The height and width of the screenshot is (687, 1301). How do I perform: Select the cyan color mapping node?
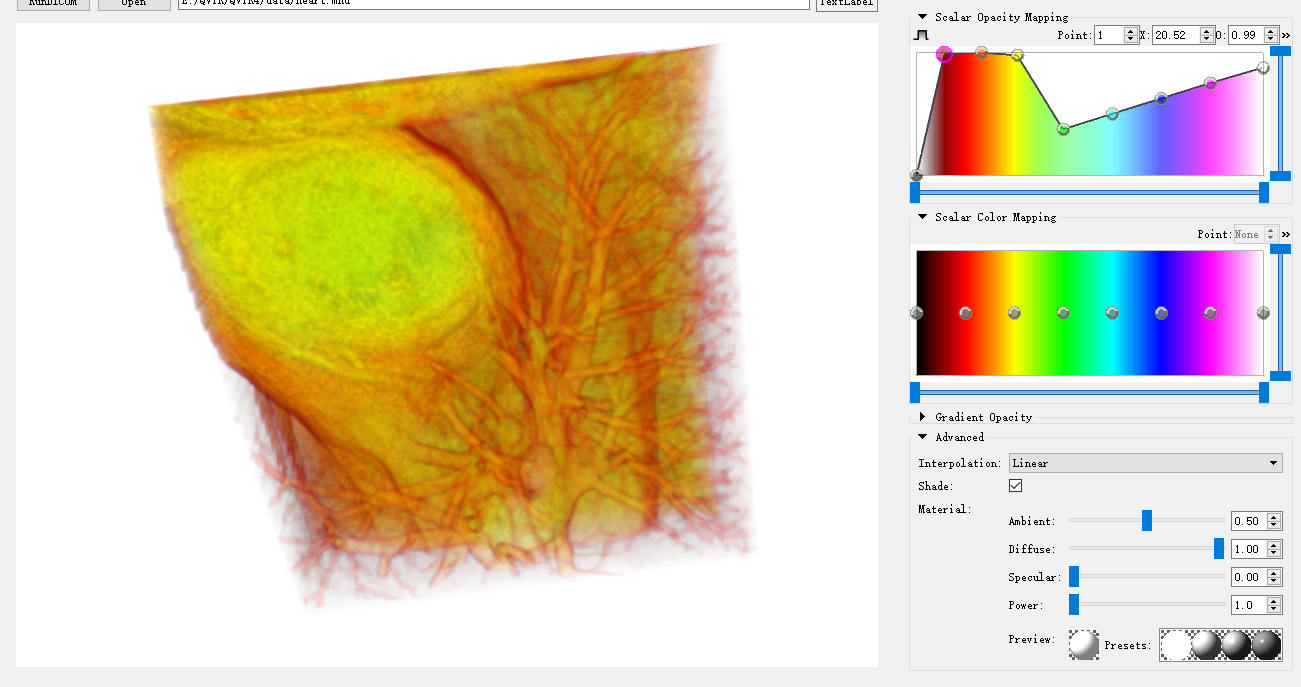(x=1112, y=313)
